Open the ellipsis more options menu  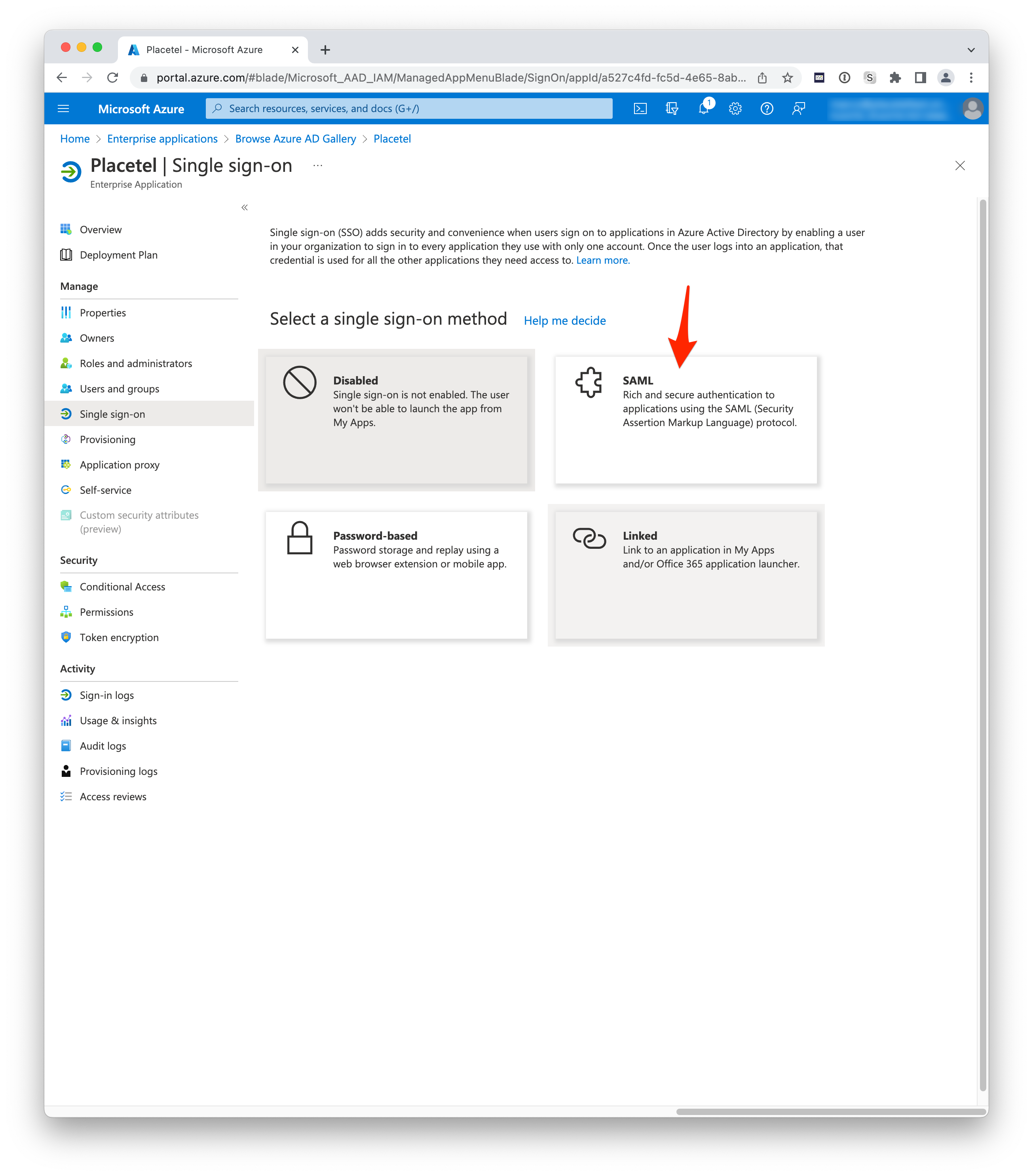point(317,166)
